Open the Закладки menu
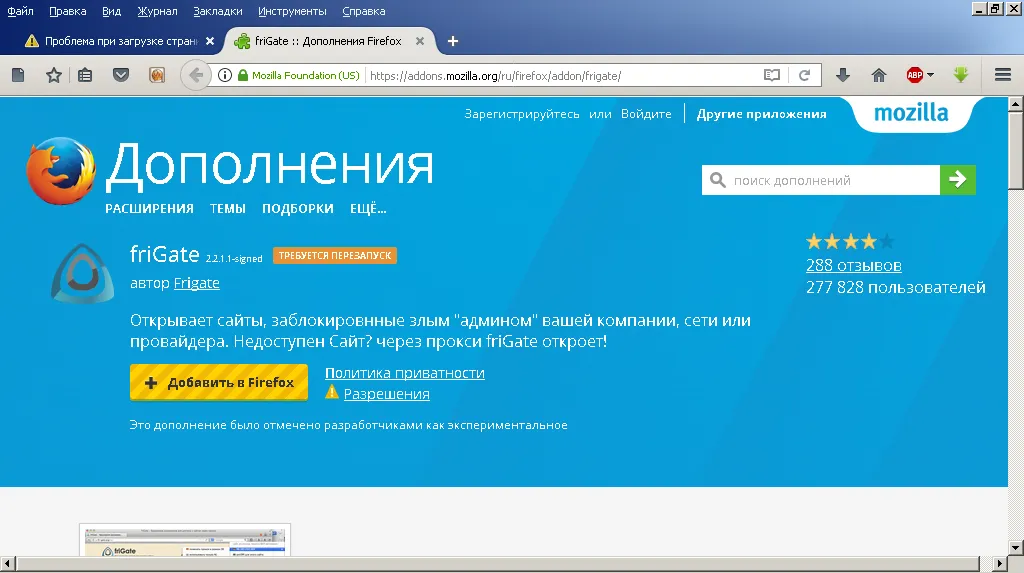Screen dimensions: 1024x573 [217, 11]
